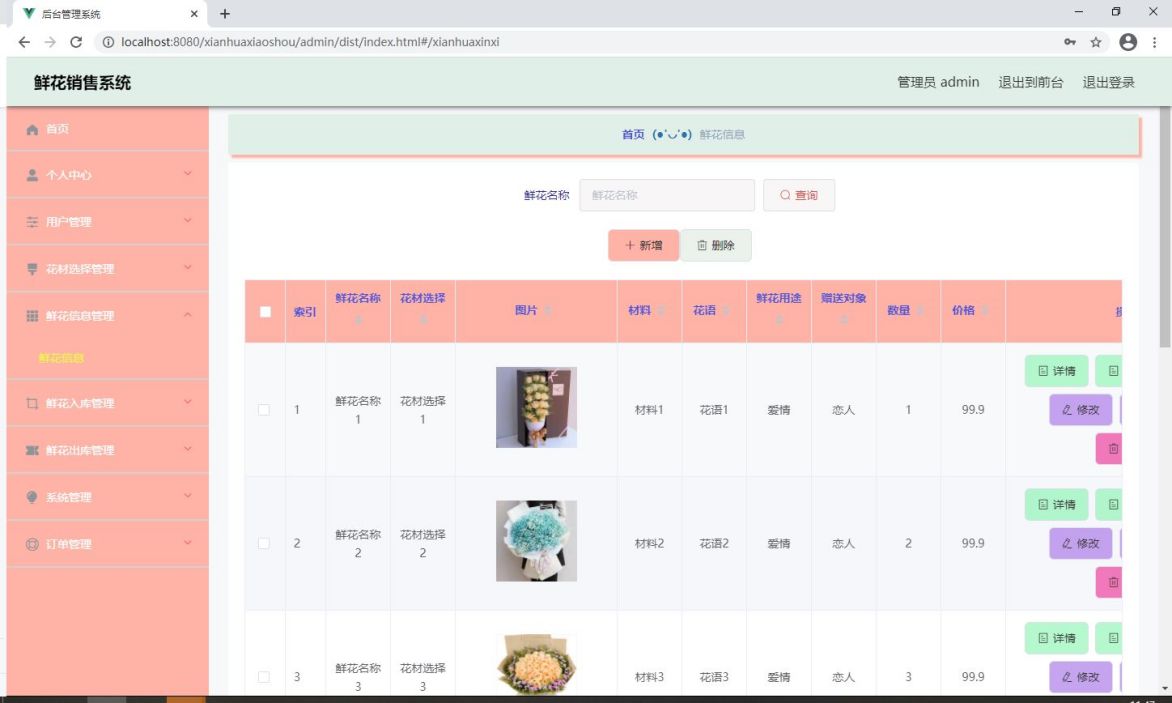Click the person icon for 个人中心
Image resolution: width=1172 pixels, height=703 pixels.
[32, 176]
